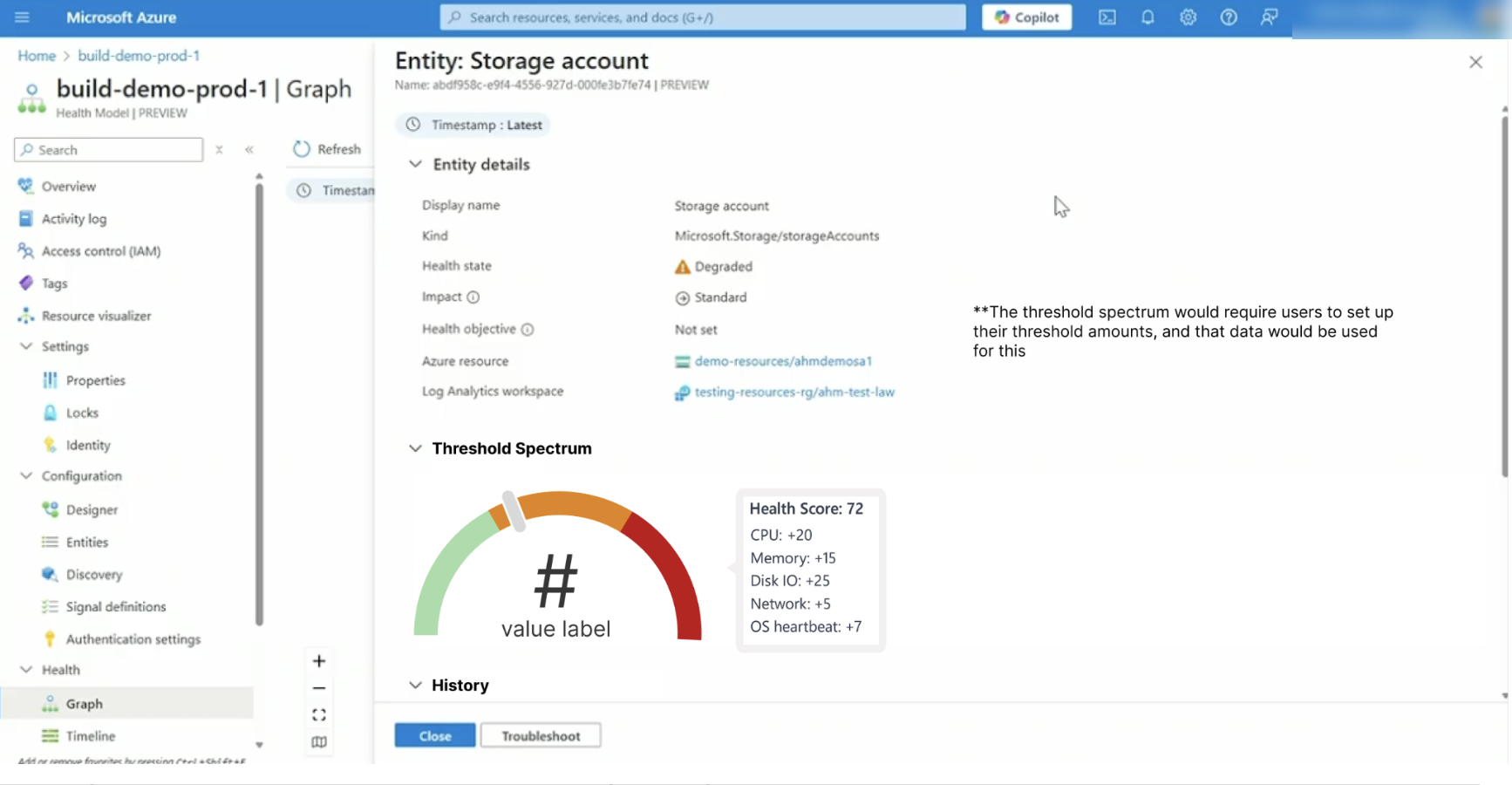
Task: Click the entity panel vertical scrollbar
Action: (x=1505, y=297)
